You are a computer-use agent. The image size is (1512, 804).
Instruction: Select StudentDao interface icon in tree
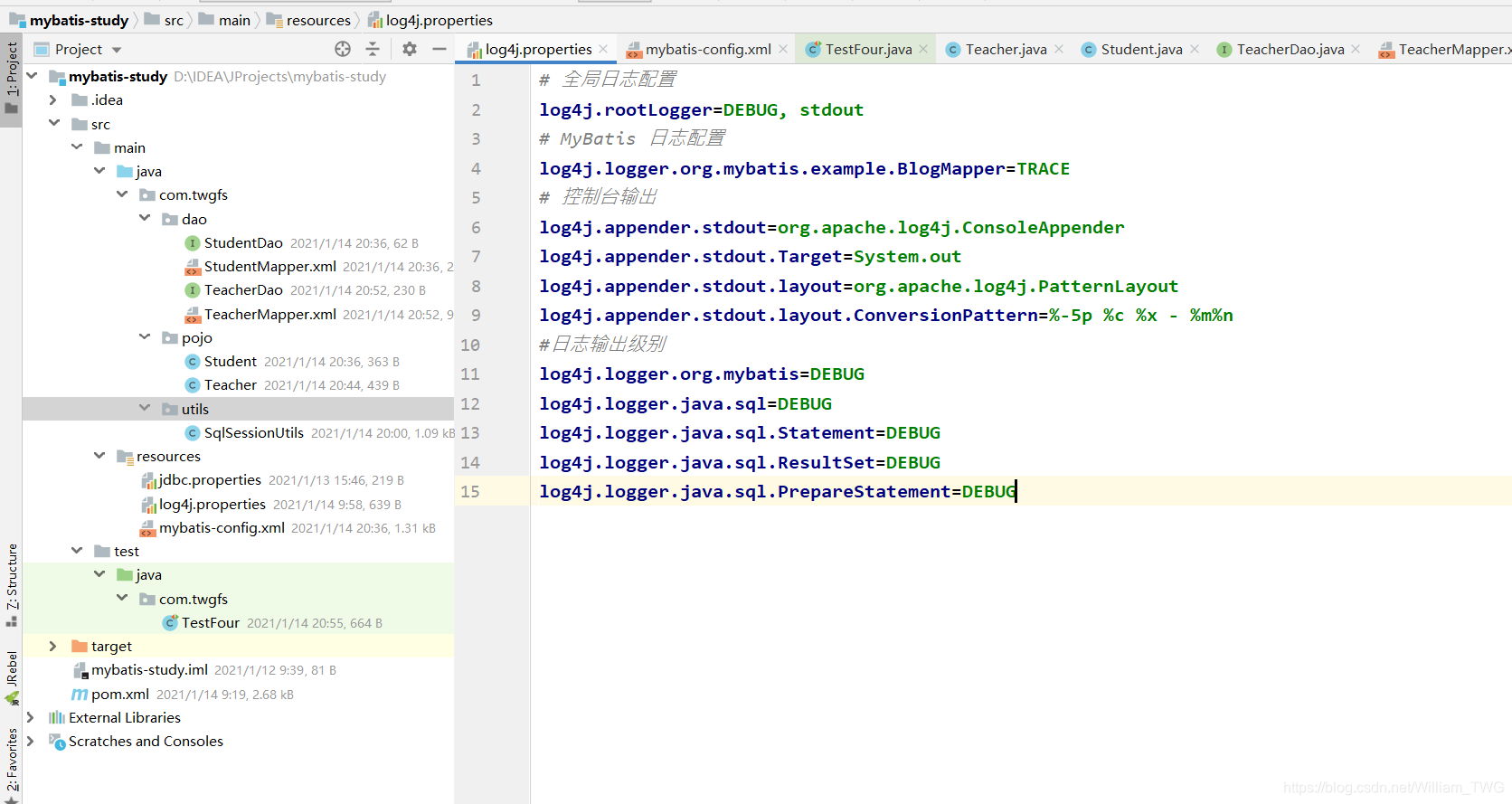point(192,242)
